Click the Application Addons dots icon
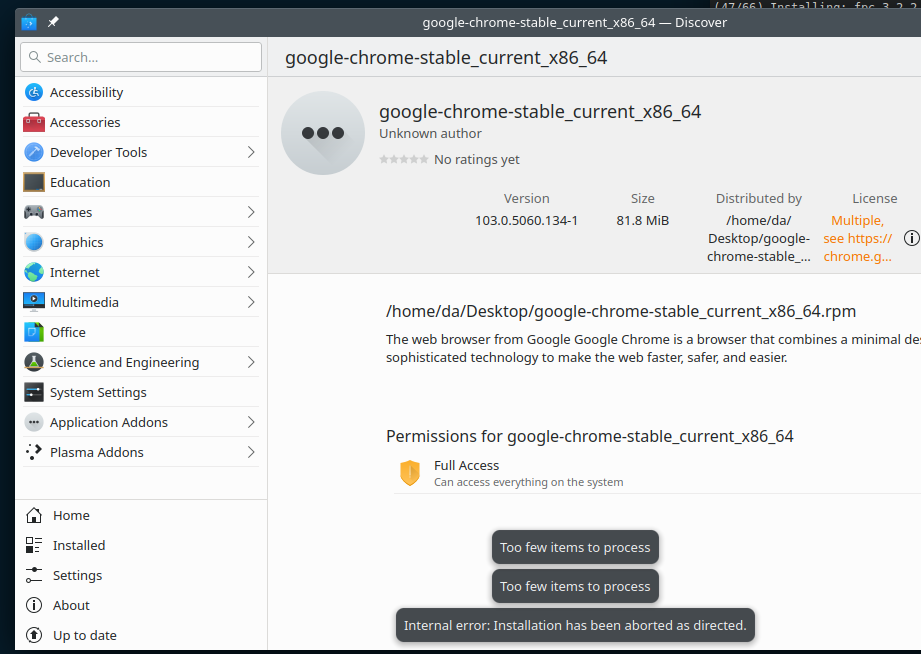This screenshot has width=921, height=654. pos(34,422)
